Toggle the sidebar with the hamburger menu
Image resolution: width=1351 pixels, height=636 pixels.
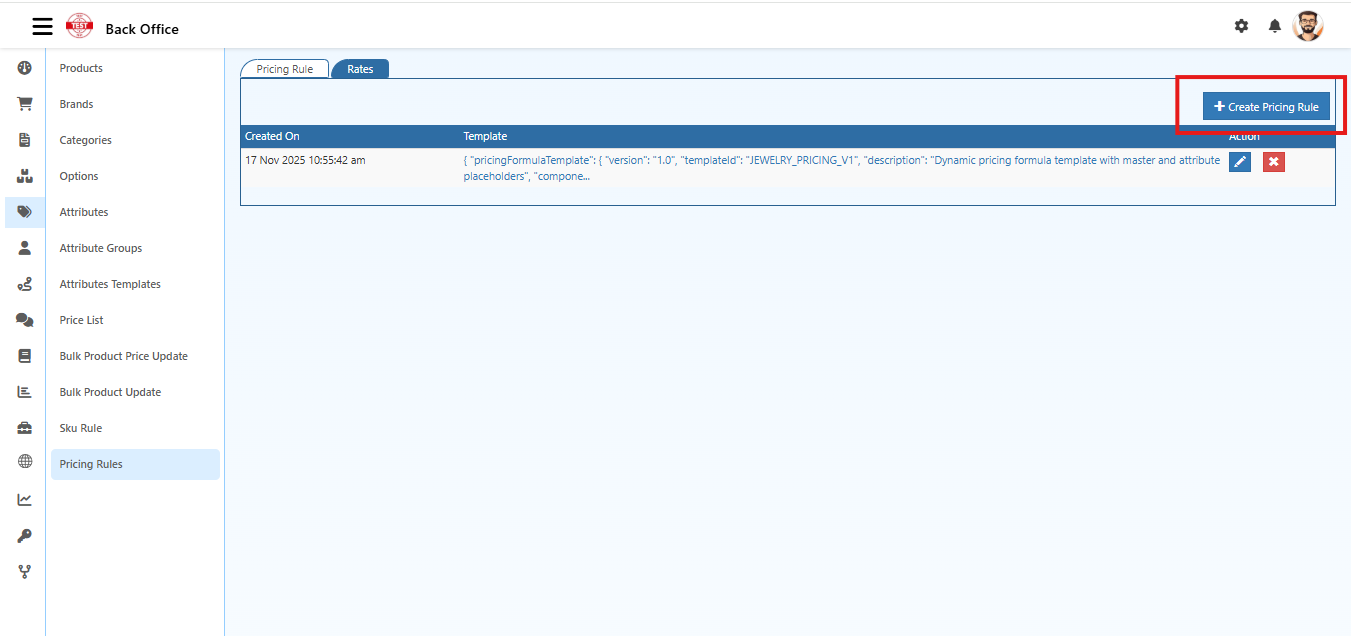[42, 26]
